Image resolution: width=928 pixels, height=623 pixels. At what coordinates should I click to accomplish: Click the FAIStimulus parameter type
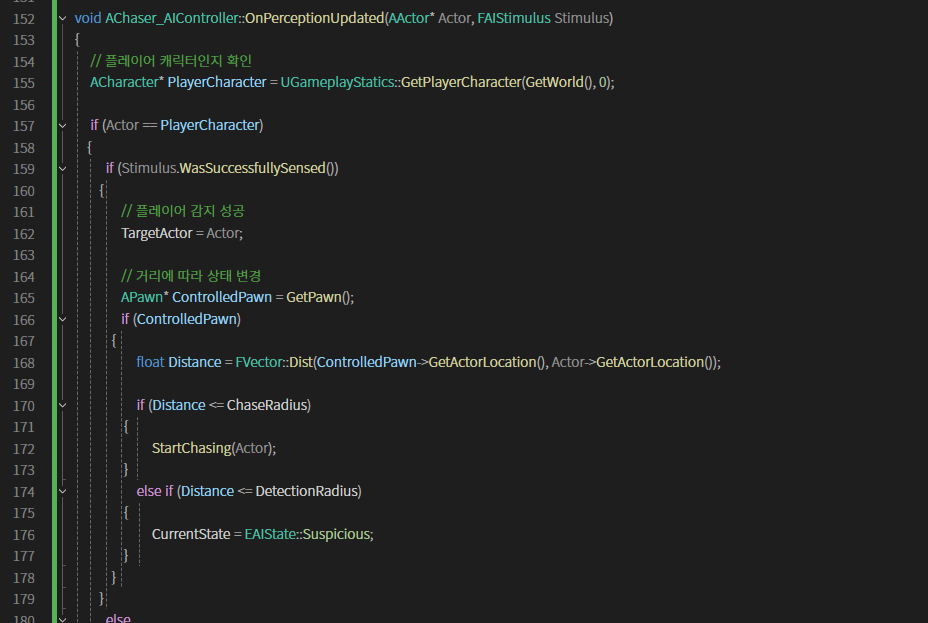[x=514, y=18]
